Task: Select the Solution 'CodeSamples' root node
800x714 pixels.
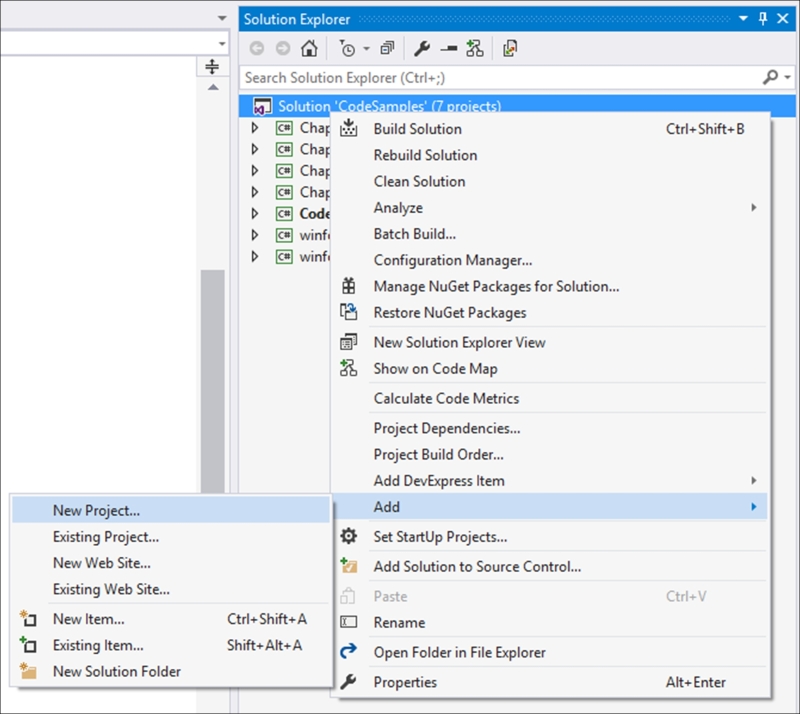Action: tap(517, 106)
